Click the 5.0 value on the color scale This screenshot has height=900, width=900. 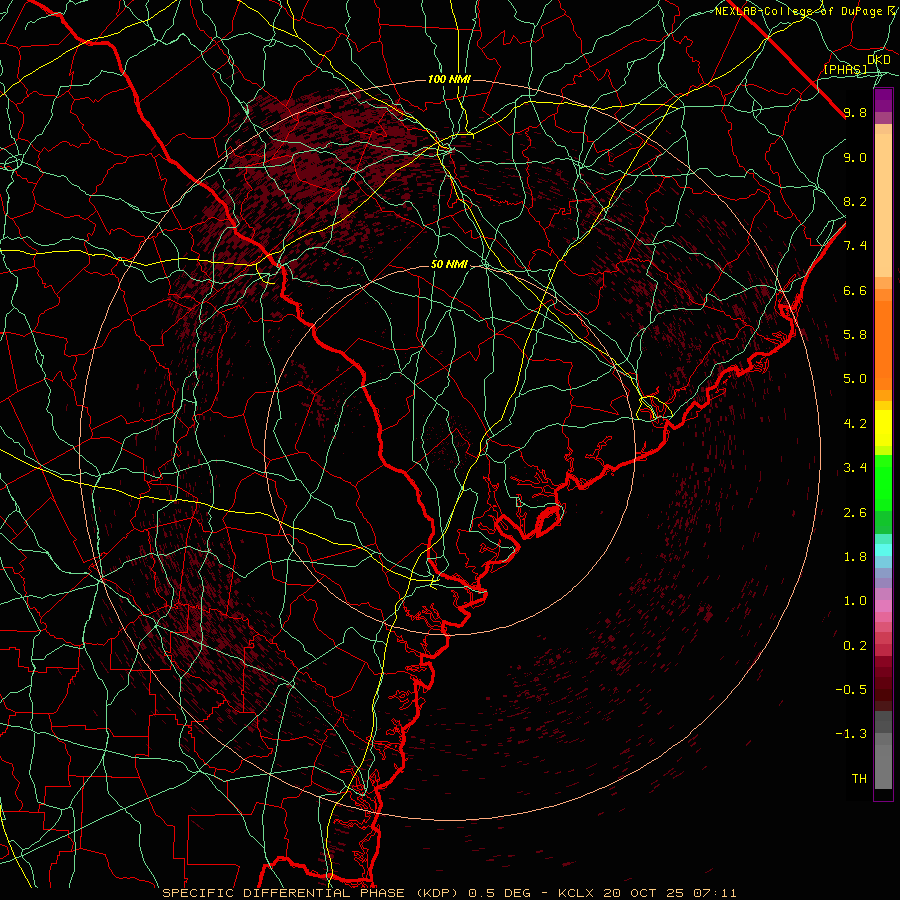point(855,379)
